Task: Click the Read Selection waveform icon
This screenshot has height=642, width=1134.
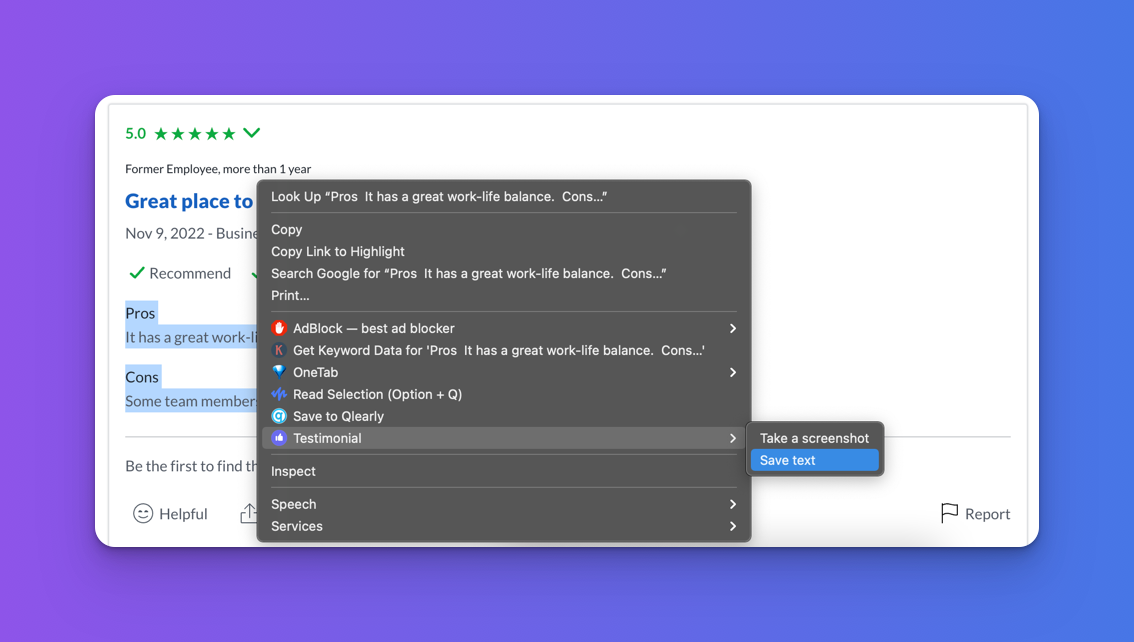Action: (x=279, y=394)
